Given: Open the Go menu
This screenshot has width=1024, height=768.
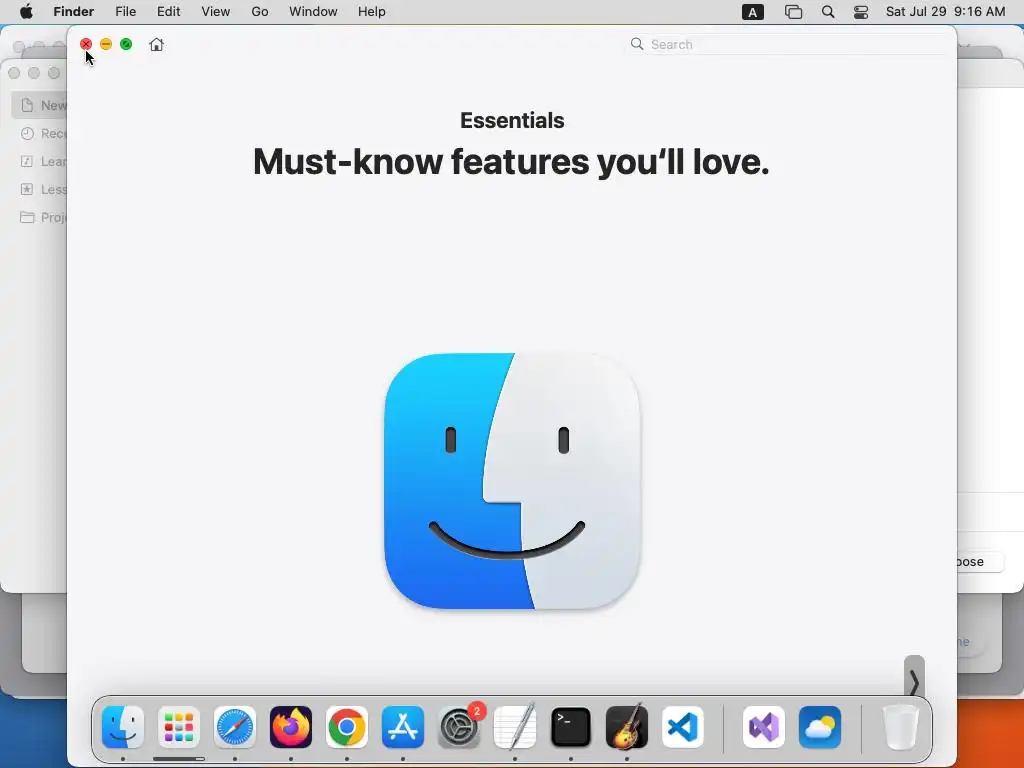Looking at the screenshot, I should 260,12.
